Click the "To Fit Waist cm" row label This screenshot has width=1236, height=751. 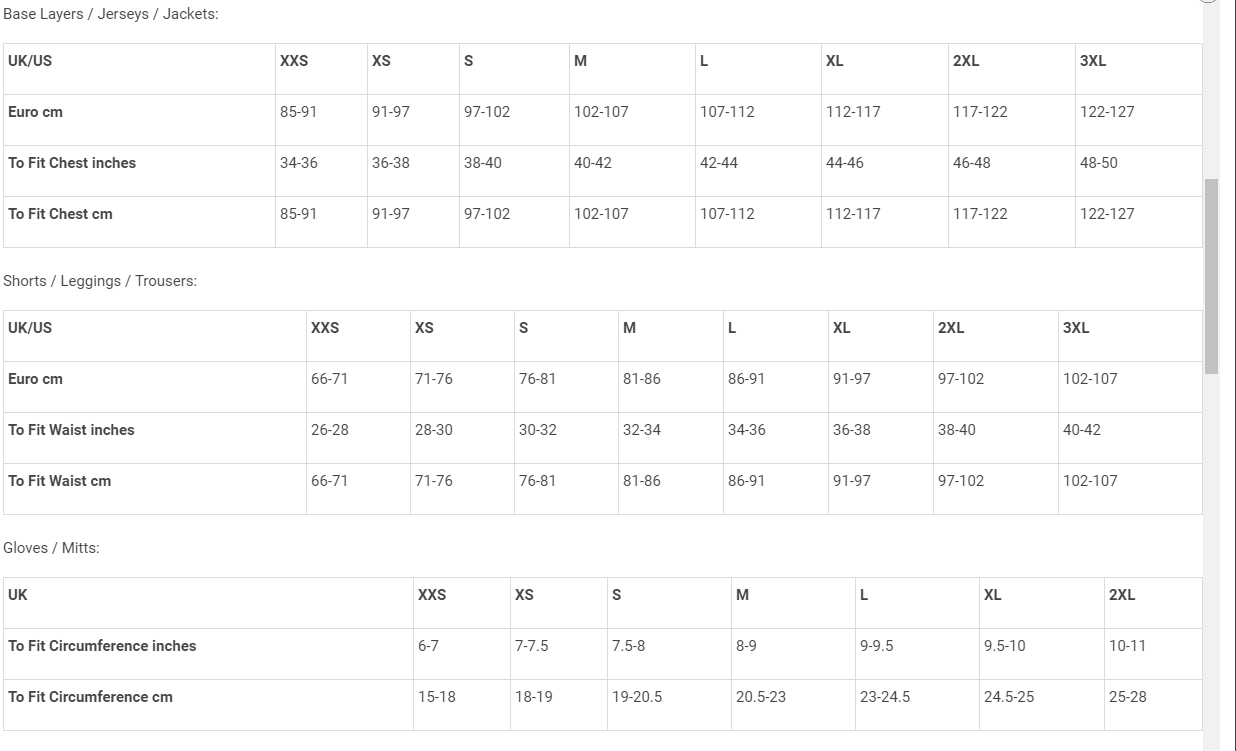60,481
